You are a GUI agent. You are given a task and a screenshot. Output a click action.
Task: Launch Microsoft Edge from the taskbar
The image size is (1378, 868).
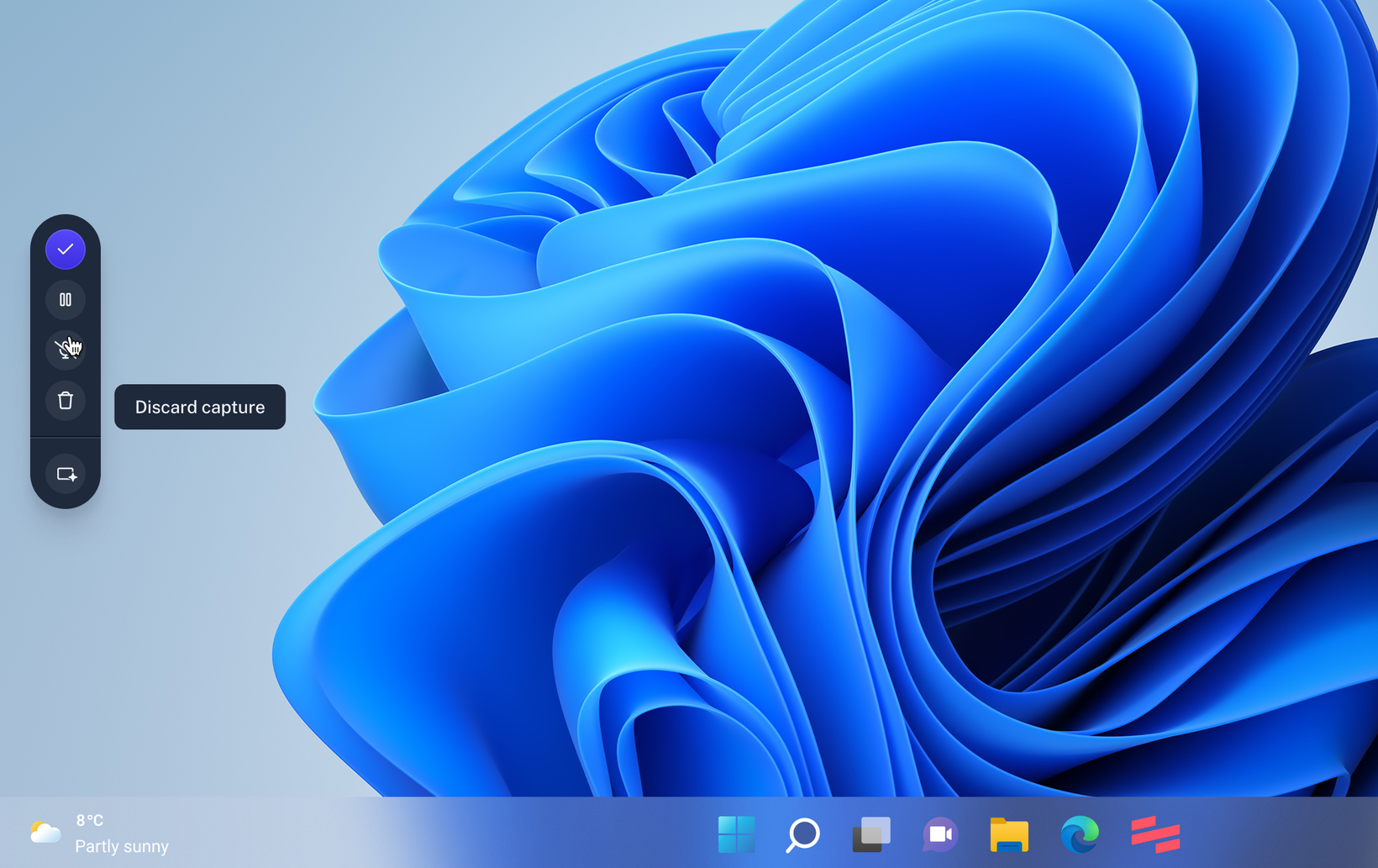click(x=1079, y=834)
